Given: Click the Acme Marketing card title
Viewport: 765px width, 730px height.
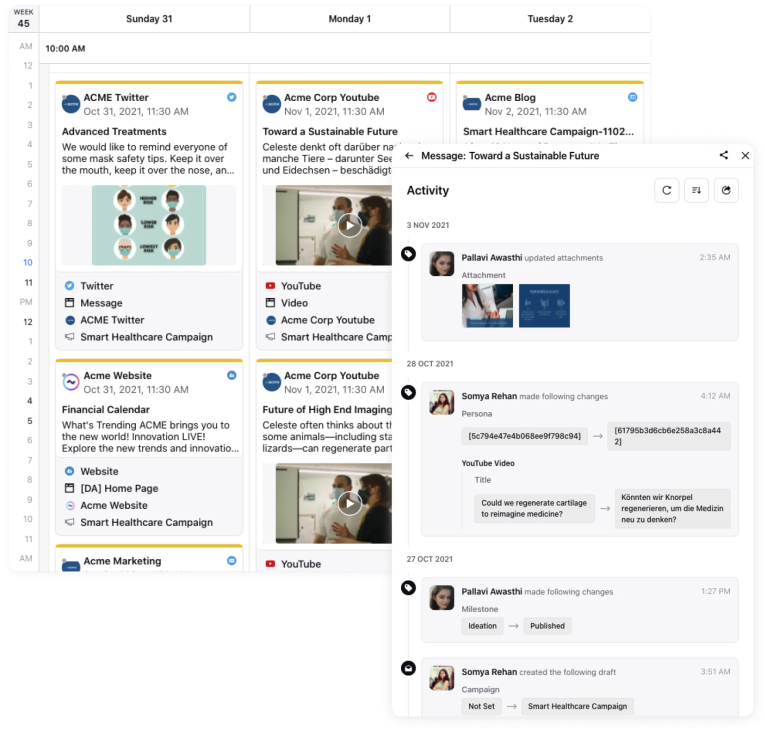Looking at the screenshot, I should click(122, 561).
